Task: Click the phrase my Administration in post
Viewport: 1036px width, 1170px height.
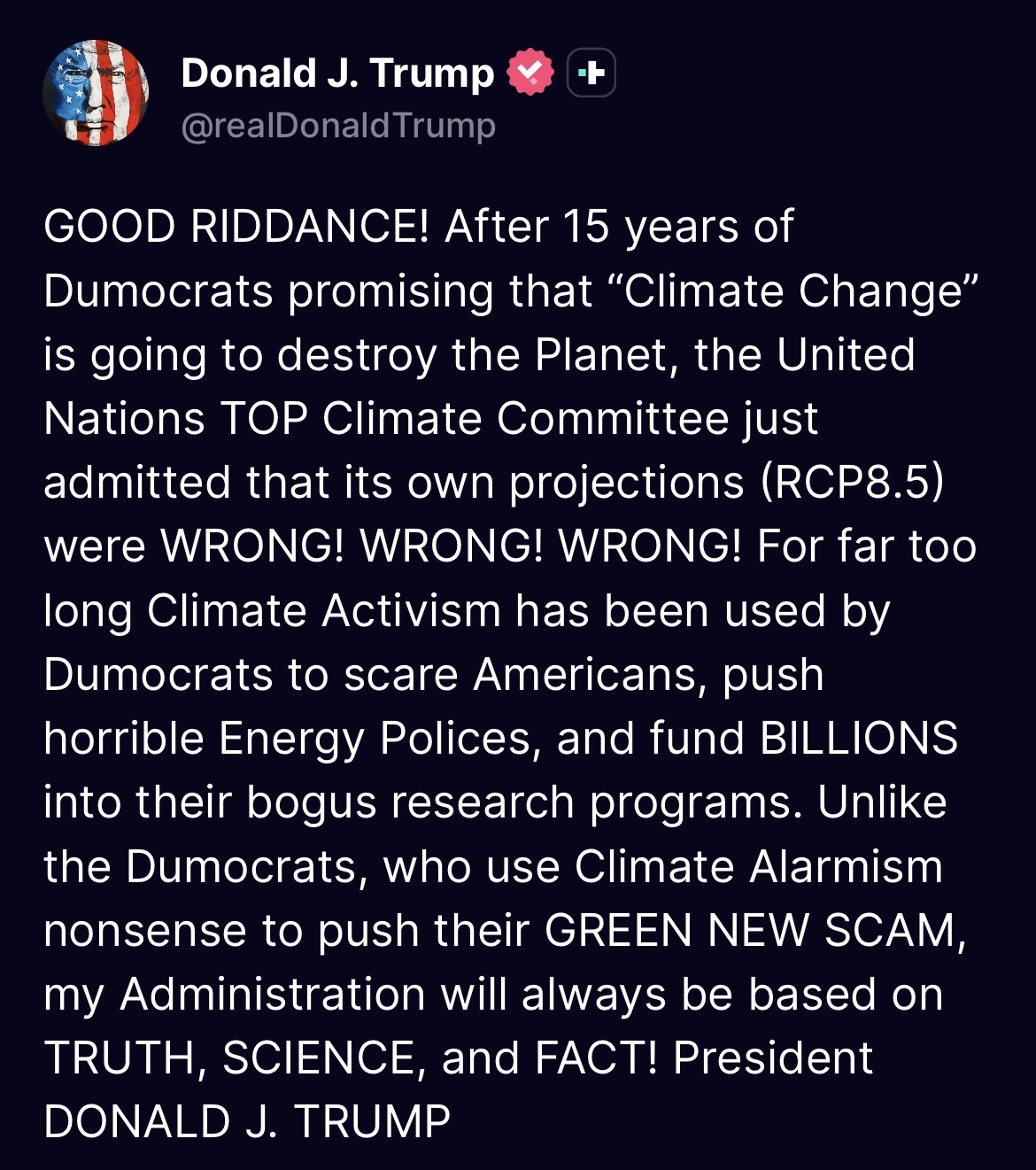Action: click(x=235, y=995)
